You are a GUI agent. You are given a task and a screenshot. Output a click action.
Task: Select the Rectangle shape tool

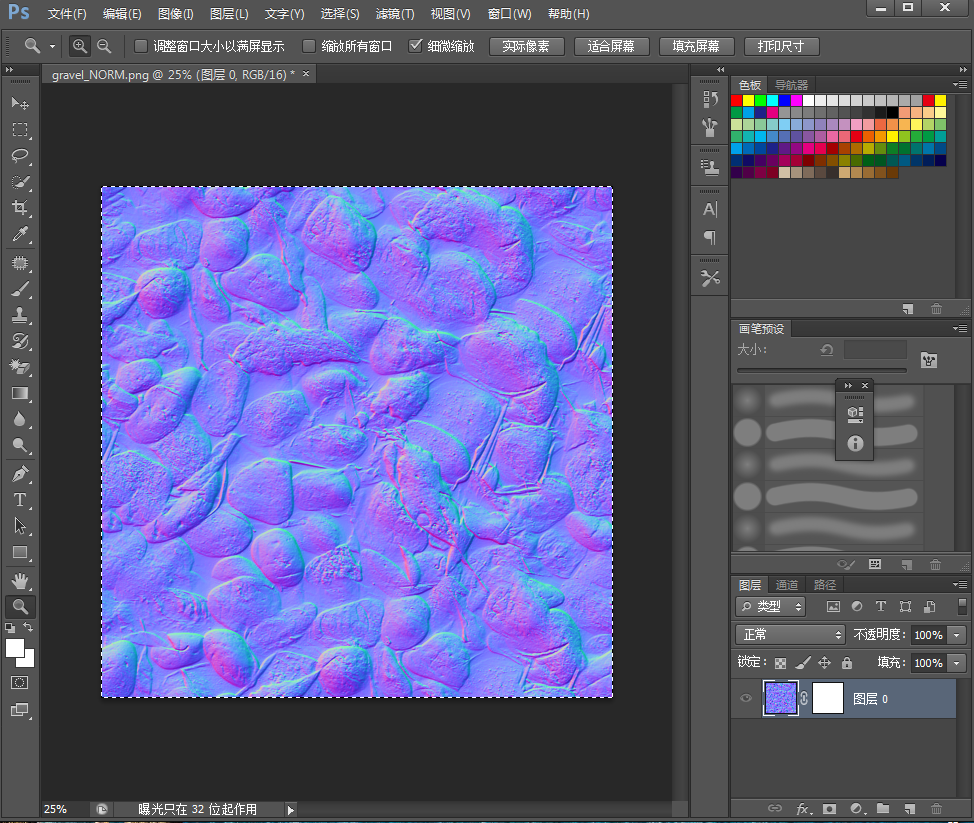click(20, 552)
